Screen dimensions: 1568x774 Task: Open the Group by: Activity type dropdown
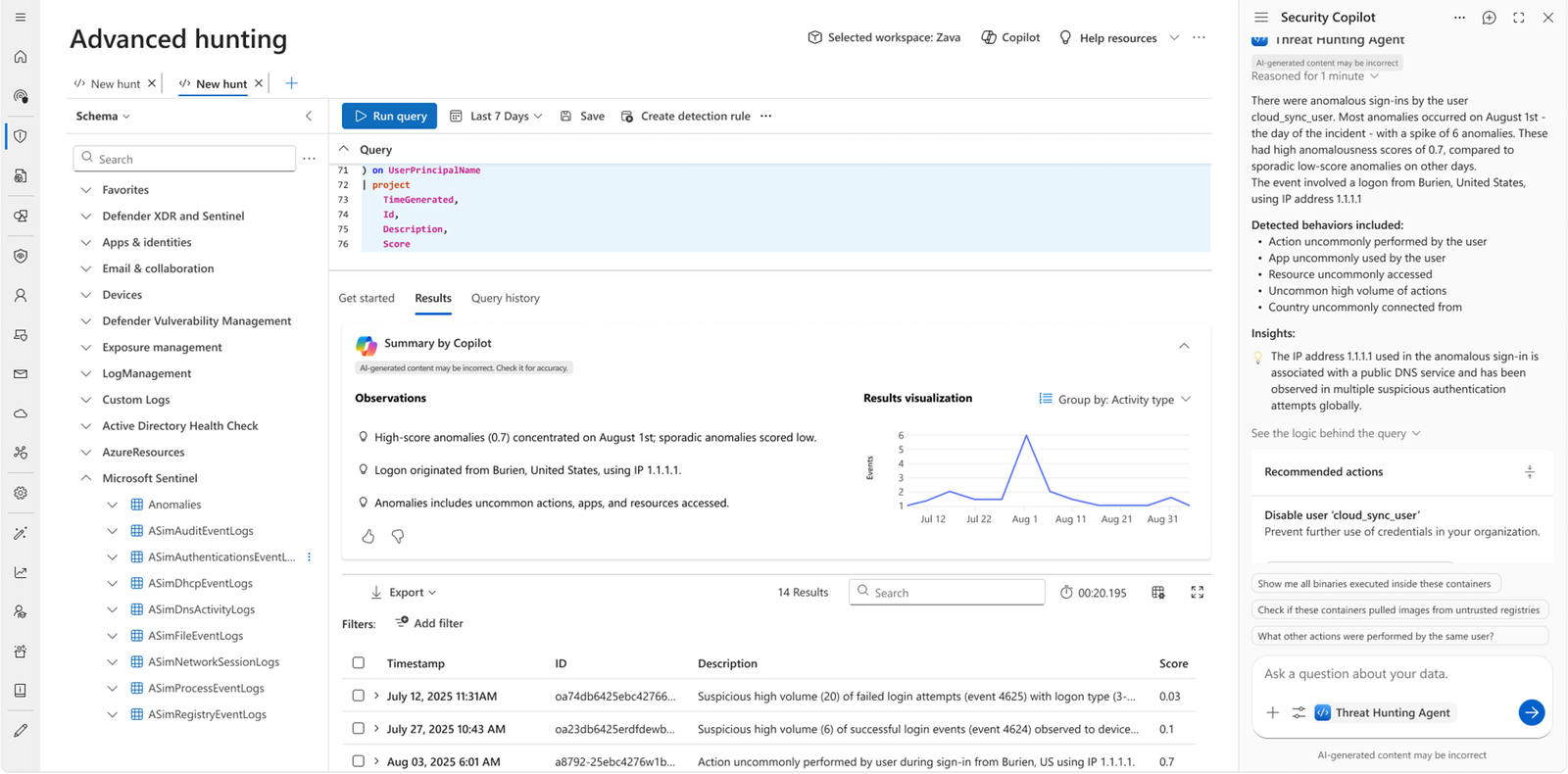point(1115,400)
